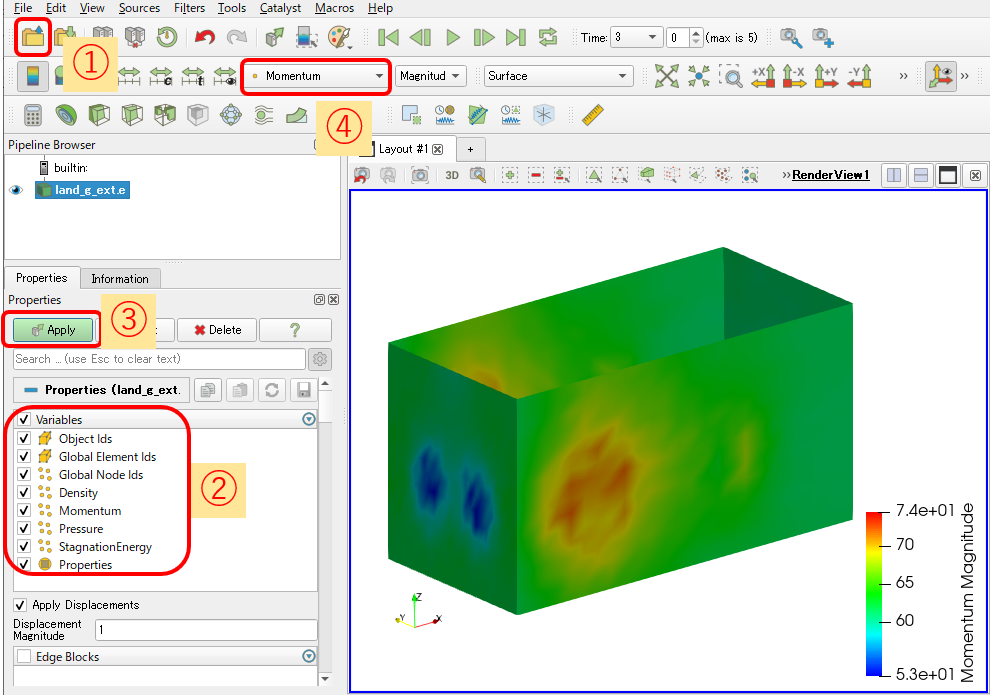Screen dimensions: 990x695
Task: Open the Filters menu
Action: [x=189, y=8]
